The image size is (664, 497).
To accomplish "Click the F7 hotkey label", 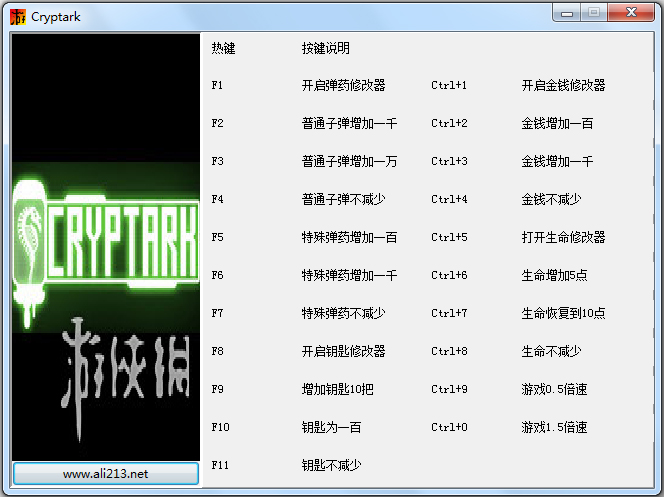I will click(x=217, y=313).
